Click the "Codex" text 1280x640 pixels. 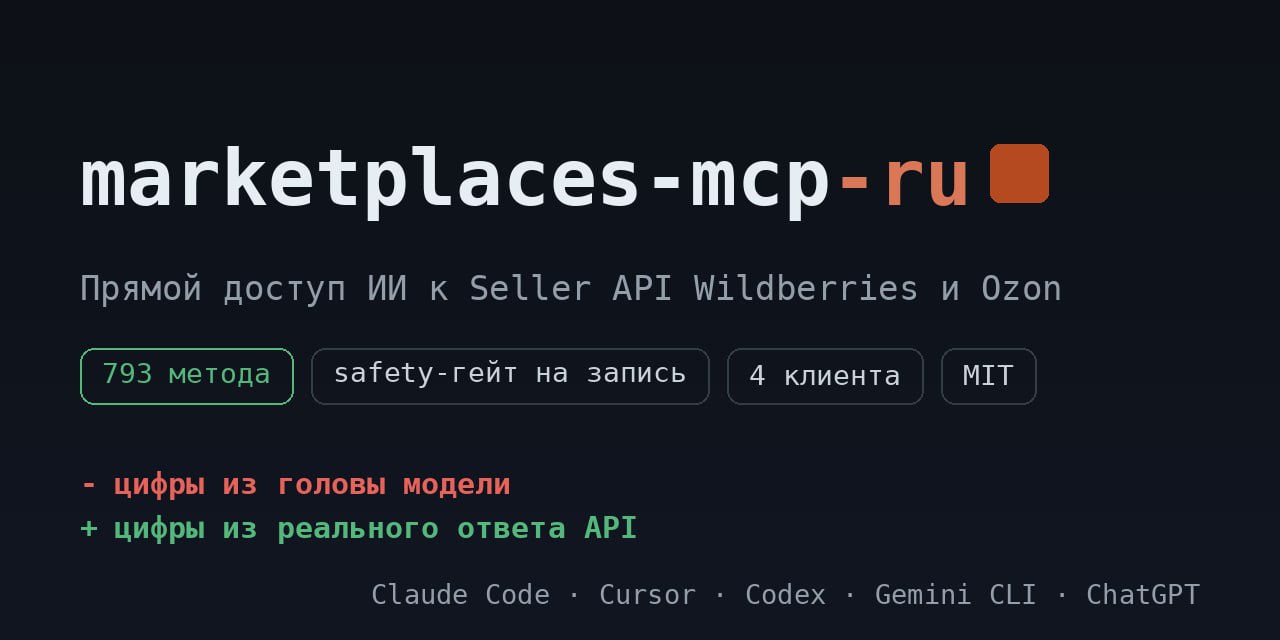point(785,595)
